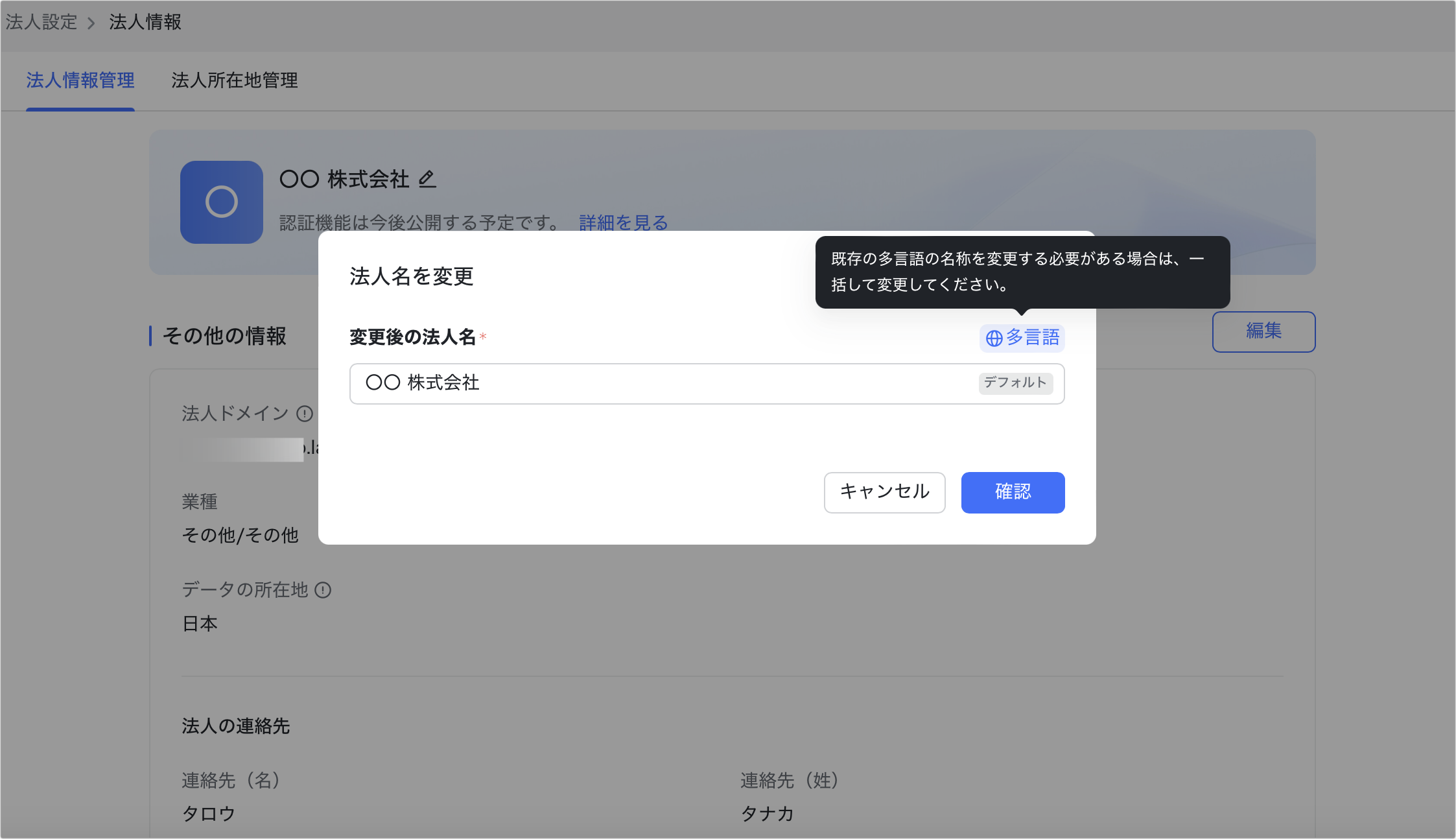Click the pencil edit icon beside 〇〇 株式会社

tap(427, 179)
